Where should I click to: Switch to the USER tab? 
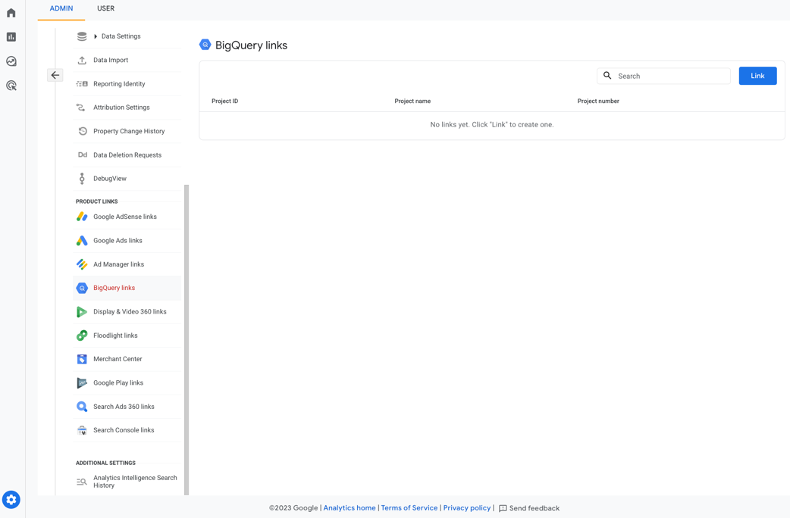point(105,9)
